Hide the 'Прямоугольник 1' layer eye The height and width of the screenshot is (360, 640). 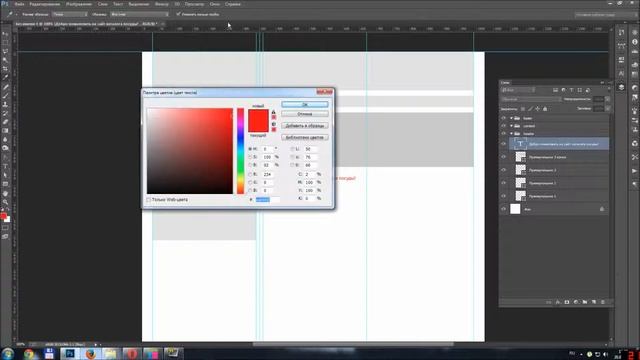pyautogui.click(x=503, y=196)
